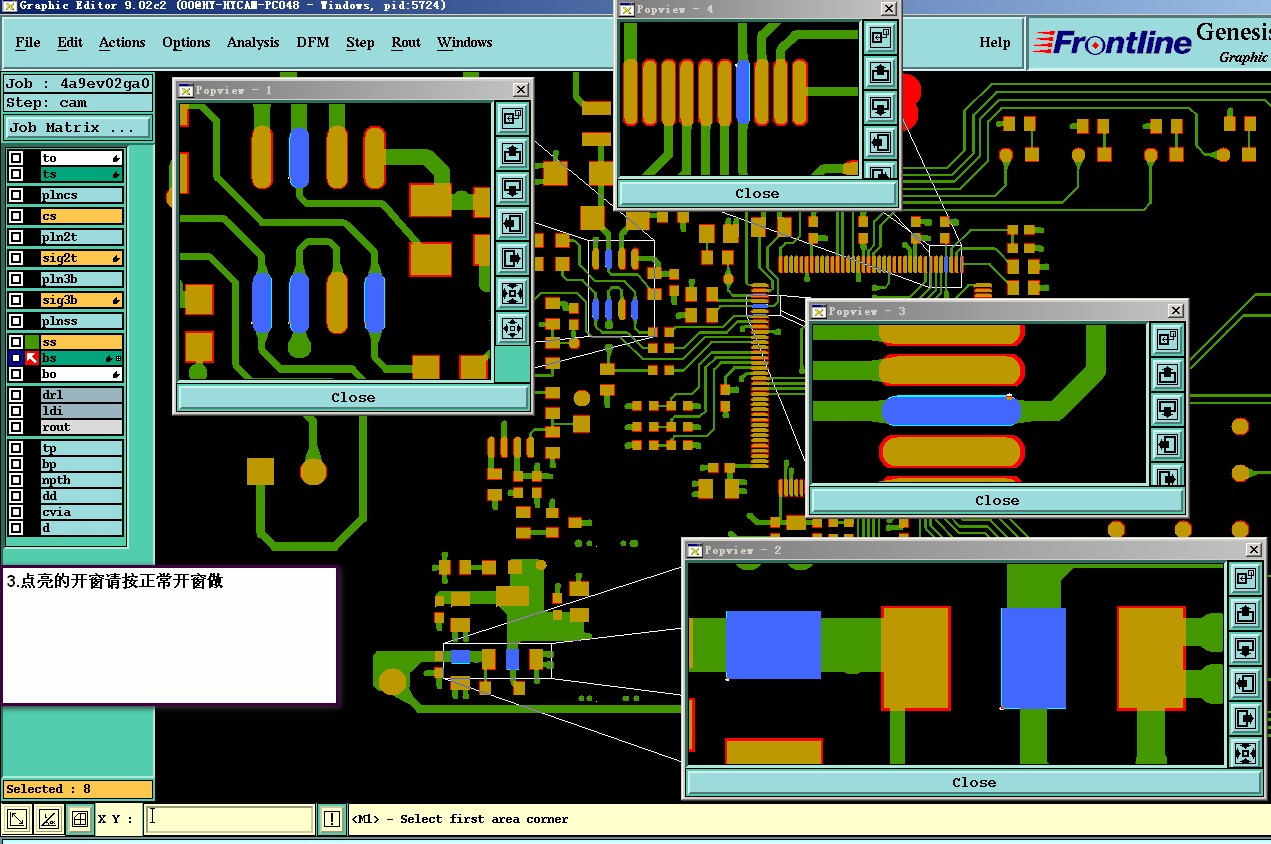Open the Step menu

point(360,42)
